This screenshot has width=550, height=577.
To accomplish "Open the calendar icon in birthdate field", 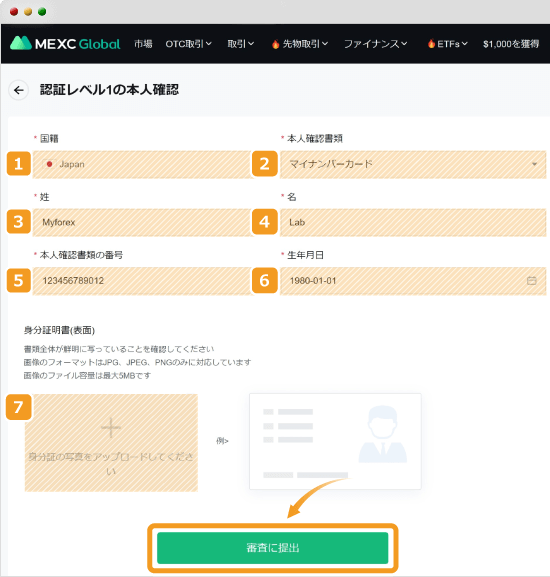I will 532,281.
